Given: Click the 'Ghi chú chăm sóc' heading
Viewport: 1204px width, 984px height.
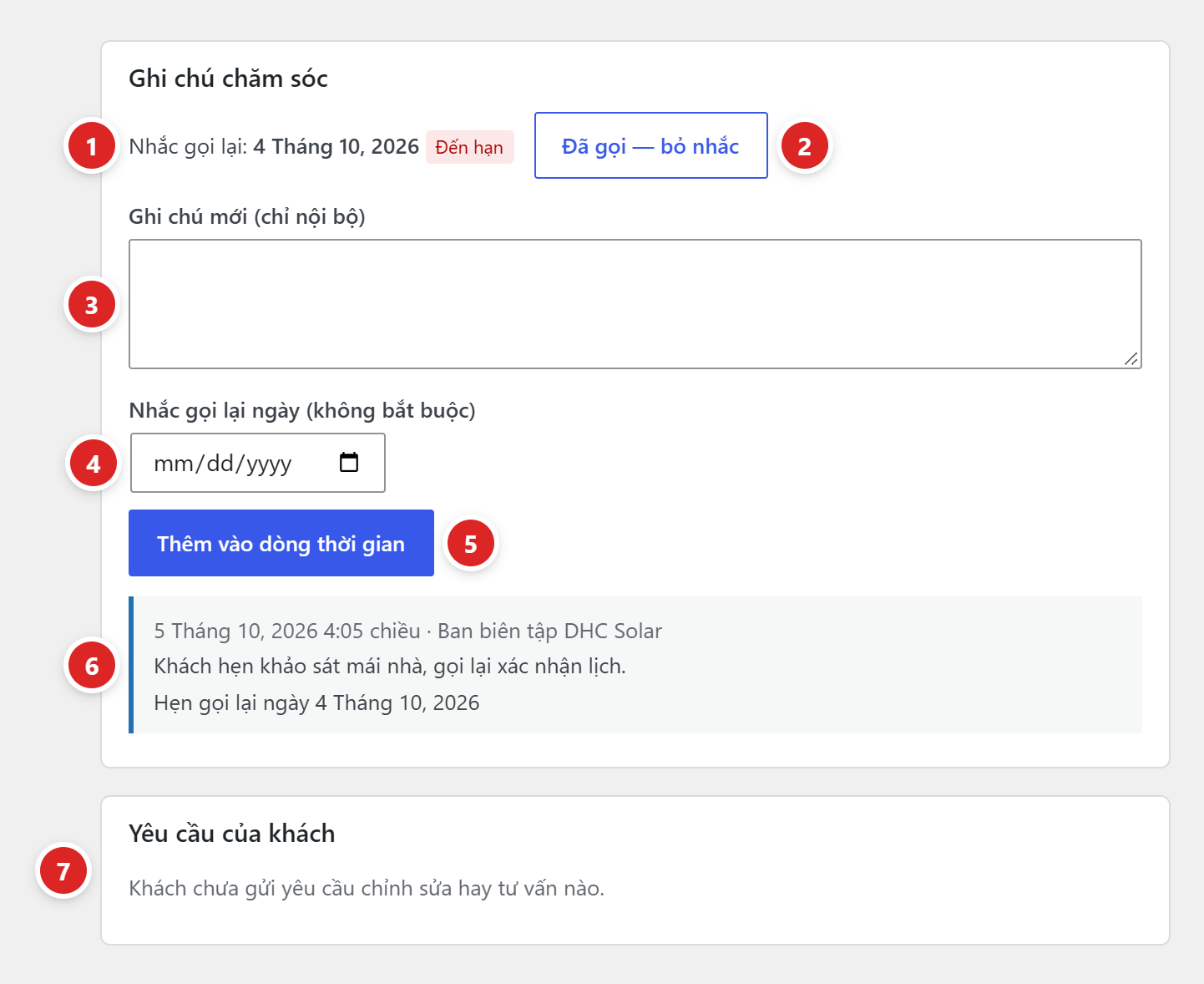Looking at the screenshot, I should (228, 79).
